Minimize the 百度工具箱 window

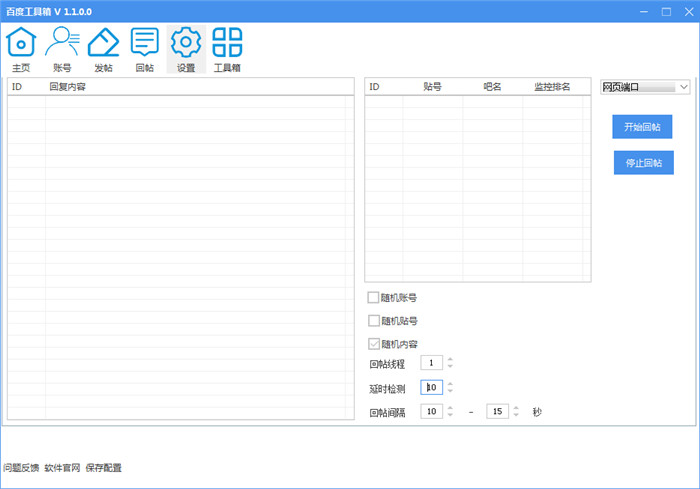tap(644, 12)
